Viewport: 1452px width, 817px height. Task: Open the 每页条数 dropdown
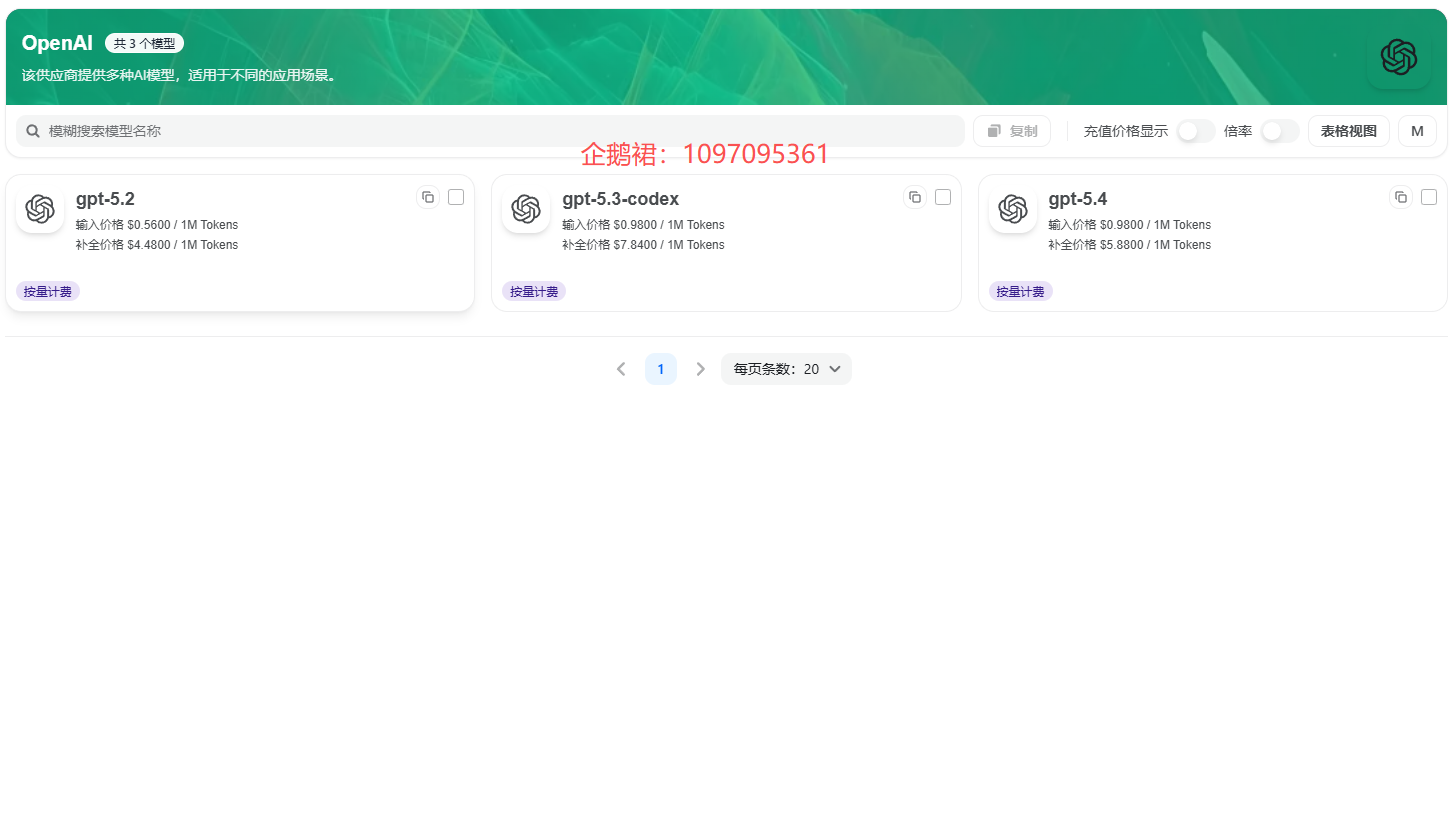click(786, 369)
